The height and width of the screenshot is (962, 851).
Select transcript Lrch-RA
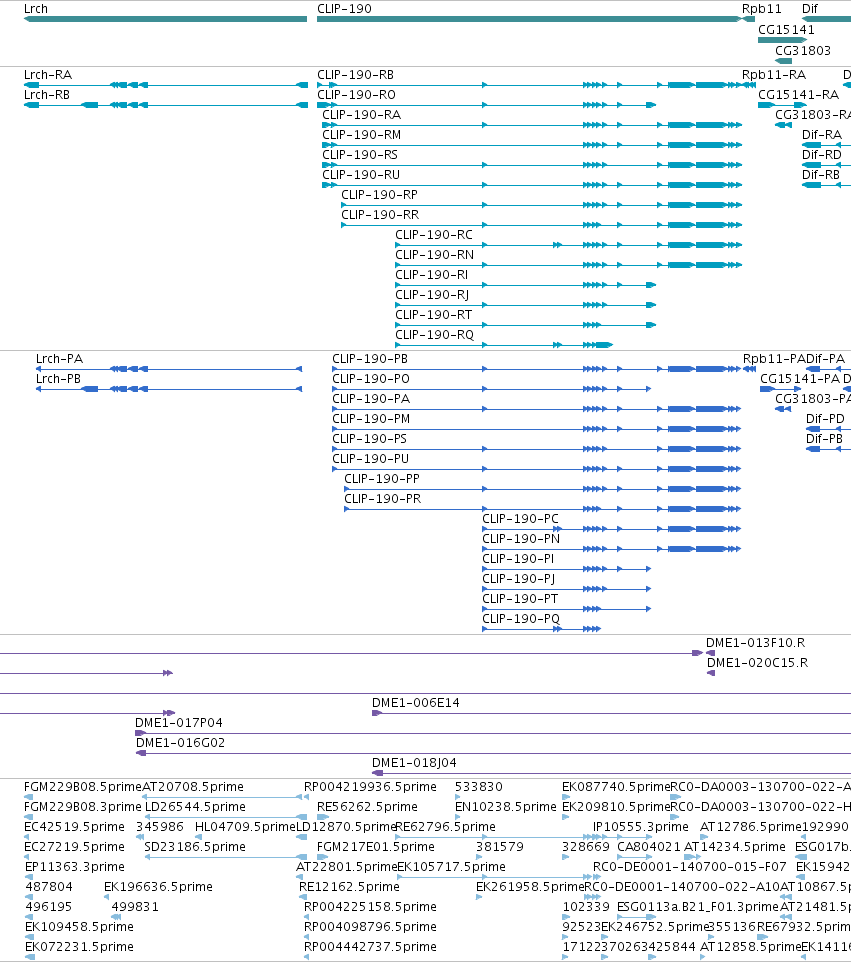point(48,75)
